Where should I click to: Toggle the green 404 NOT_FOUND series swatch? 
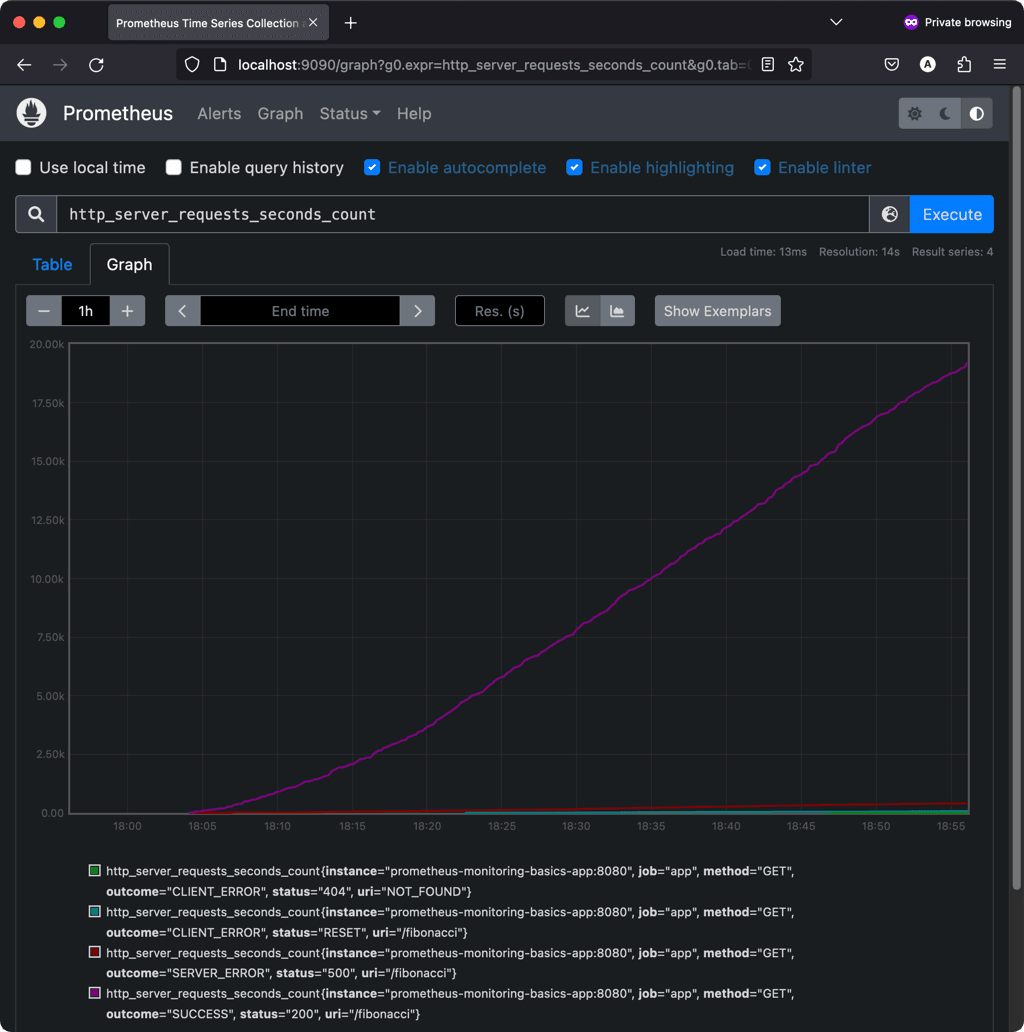[x=95, y=871]
